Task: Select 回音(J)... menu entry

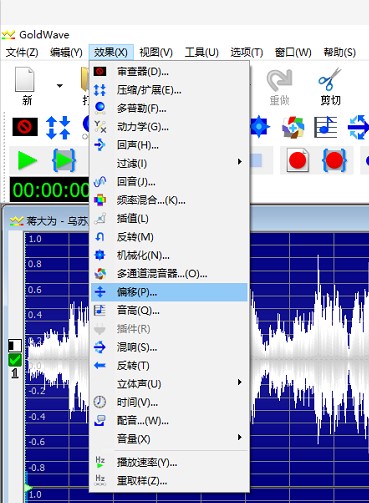Action: coord(169,182)
